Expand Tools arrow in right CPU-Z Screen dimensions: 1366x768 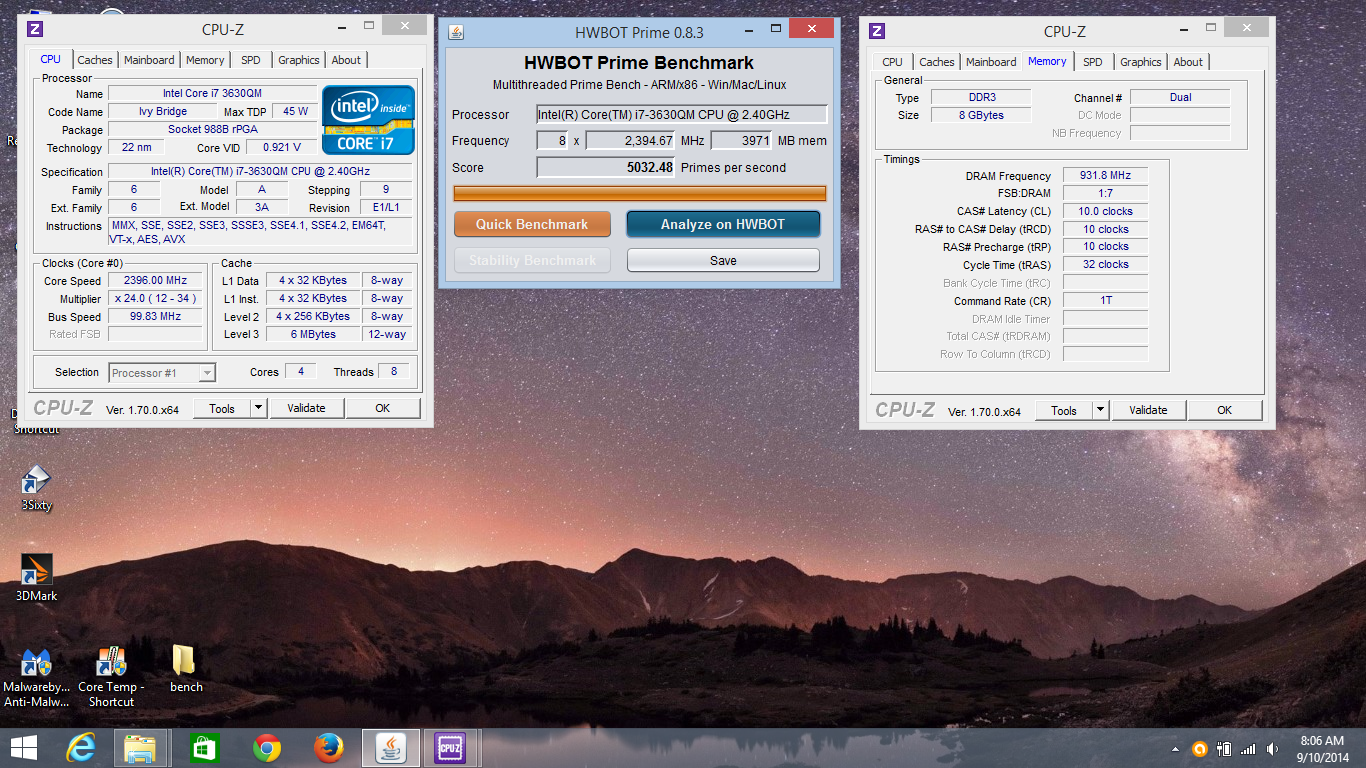(x=1100, y=410)
